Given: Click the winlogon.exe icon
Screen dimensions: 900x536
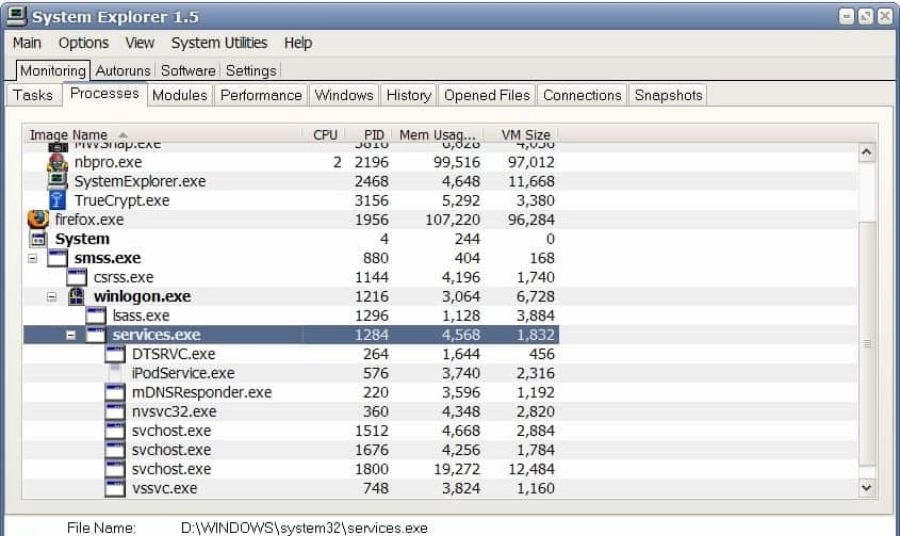Looking at the screenshot, I should pos(76,296).
